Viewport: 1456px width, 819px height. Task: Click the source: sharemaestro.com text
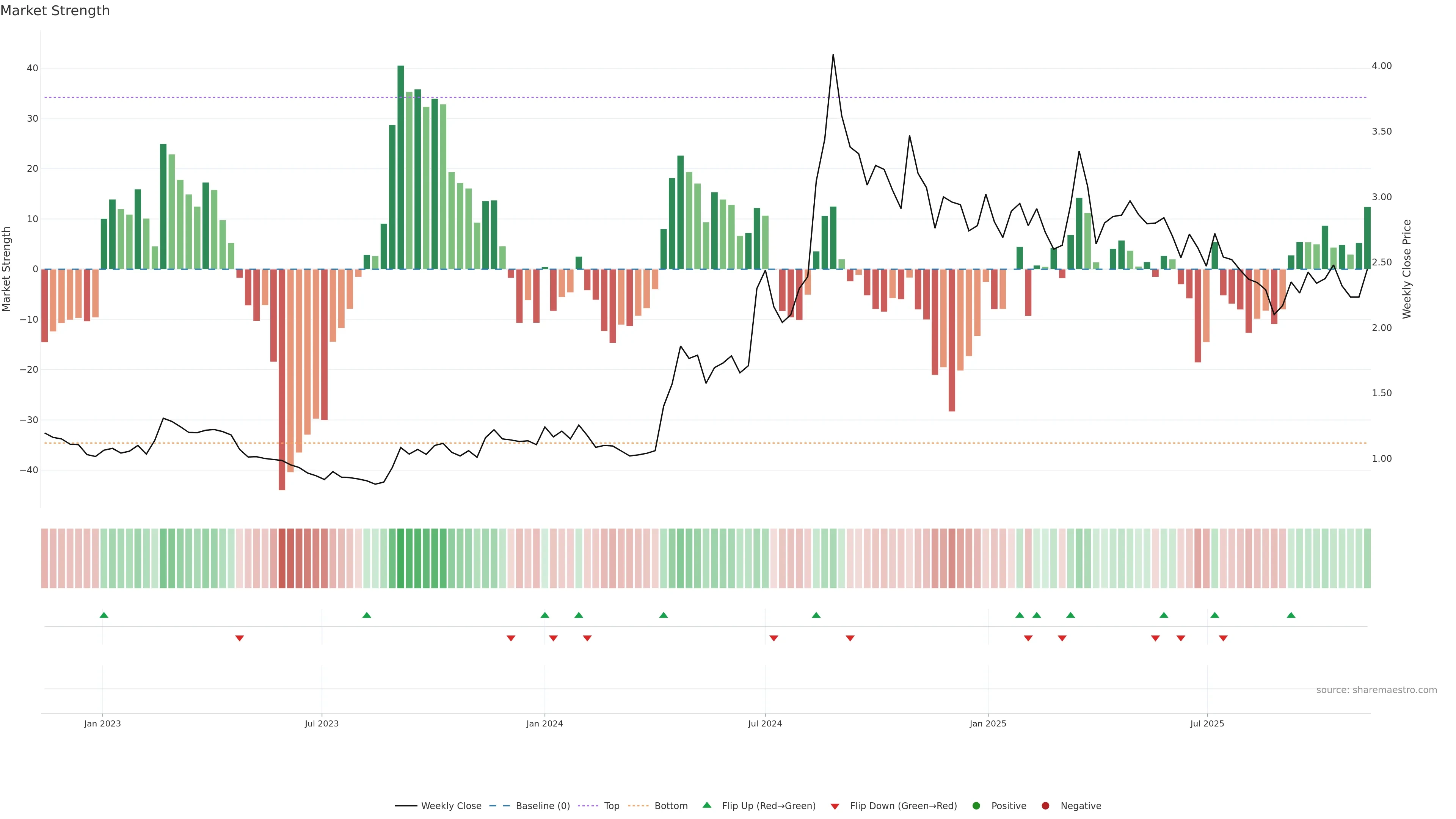pos(1376,690)
